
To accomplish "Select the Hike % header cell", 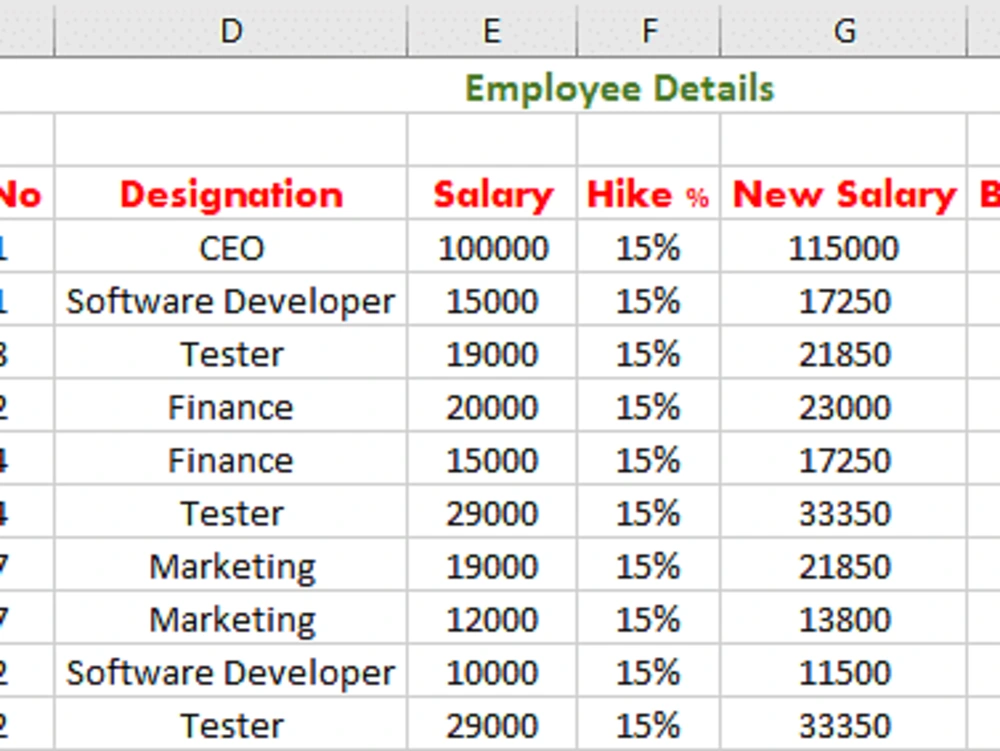I will pyautogui.click(x=649, y=194).
